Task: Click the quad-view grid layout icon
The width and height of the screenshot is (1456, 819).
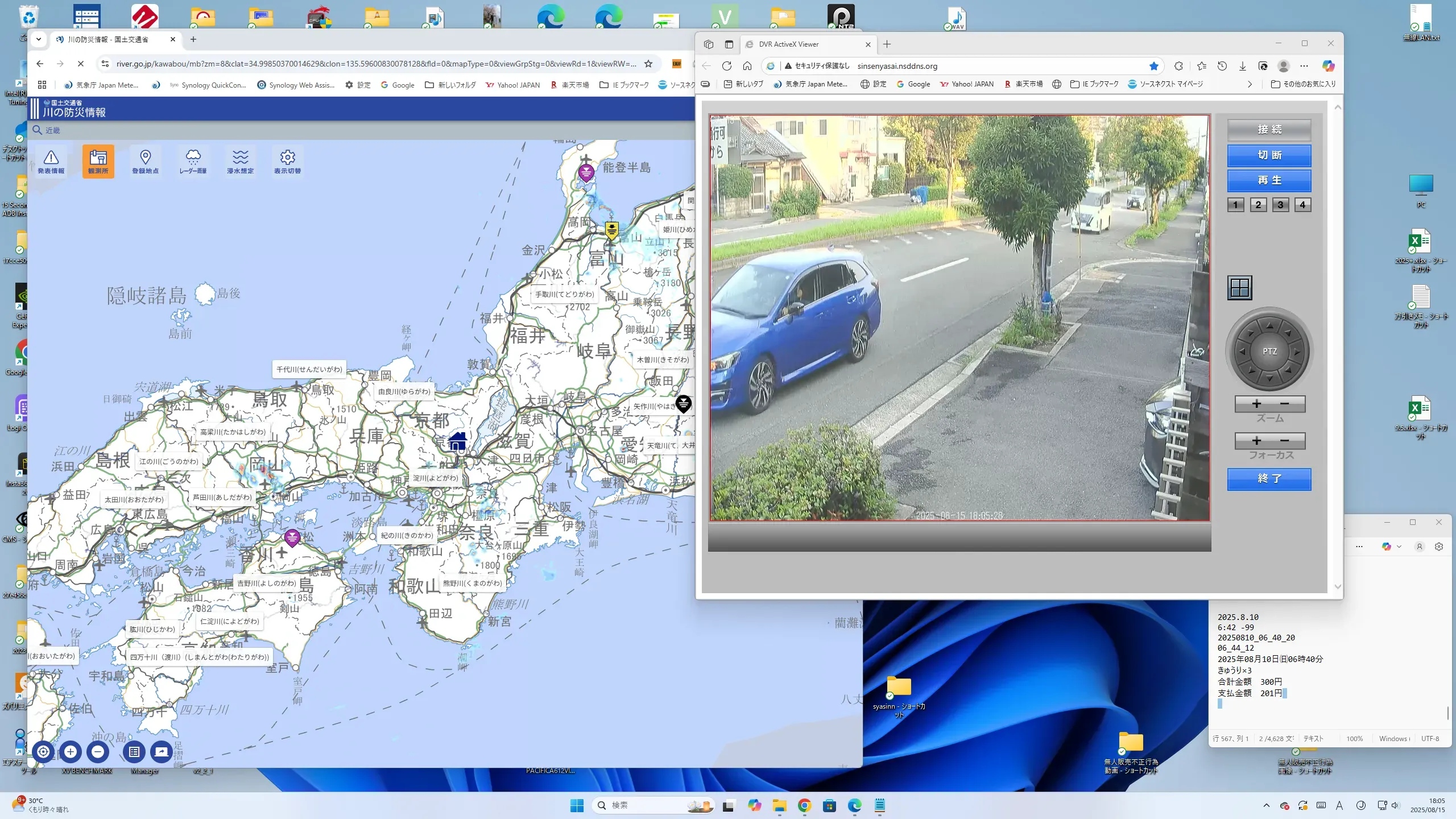Action: coord(1239,288)
